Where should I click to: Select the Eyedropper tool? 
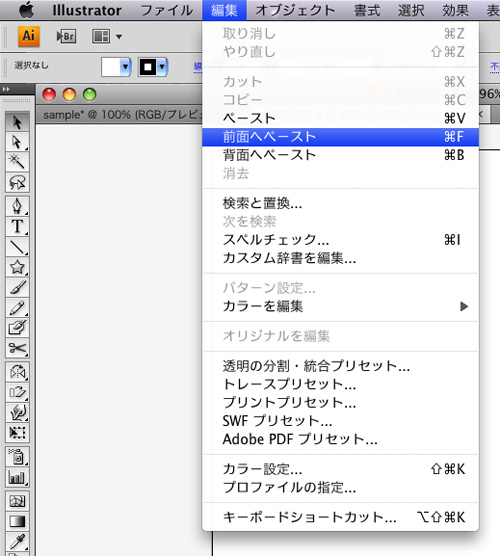point(17,541)
